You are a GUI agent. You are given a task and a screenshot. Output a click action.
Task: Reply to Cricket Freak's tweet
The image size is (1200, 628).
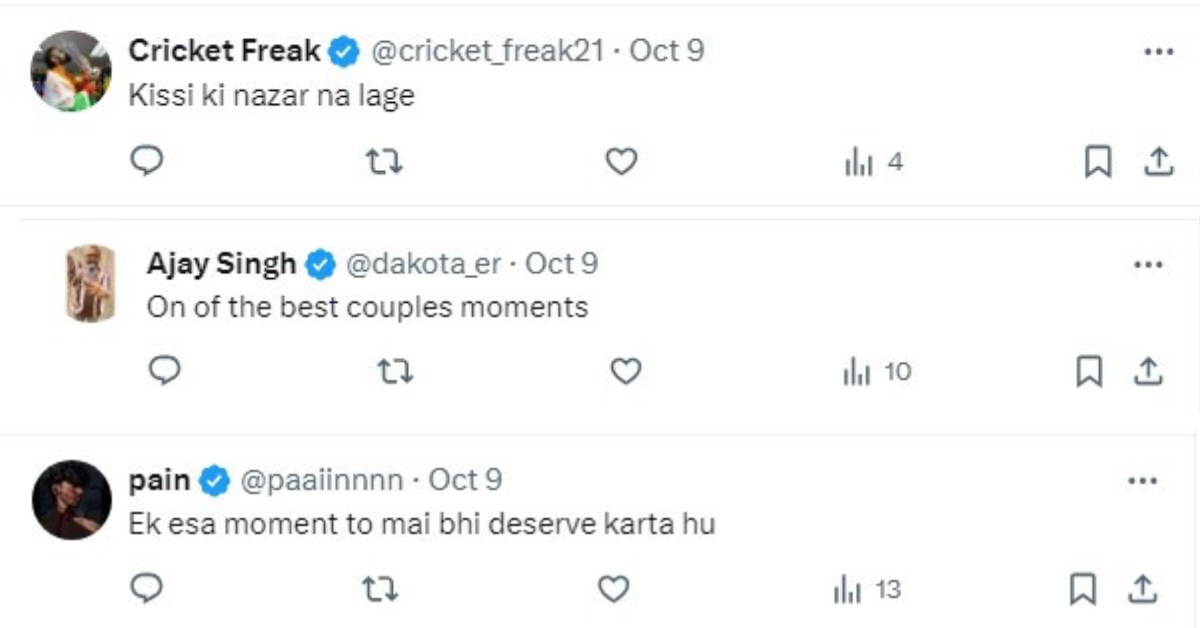point(147,161)
